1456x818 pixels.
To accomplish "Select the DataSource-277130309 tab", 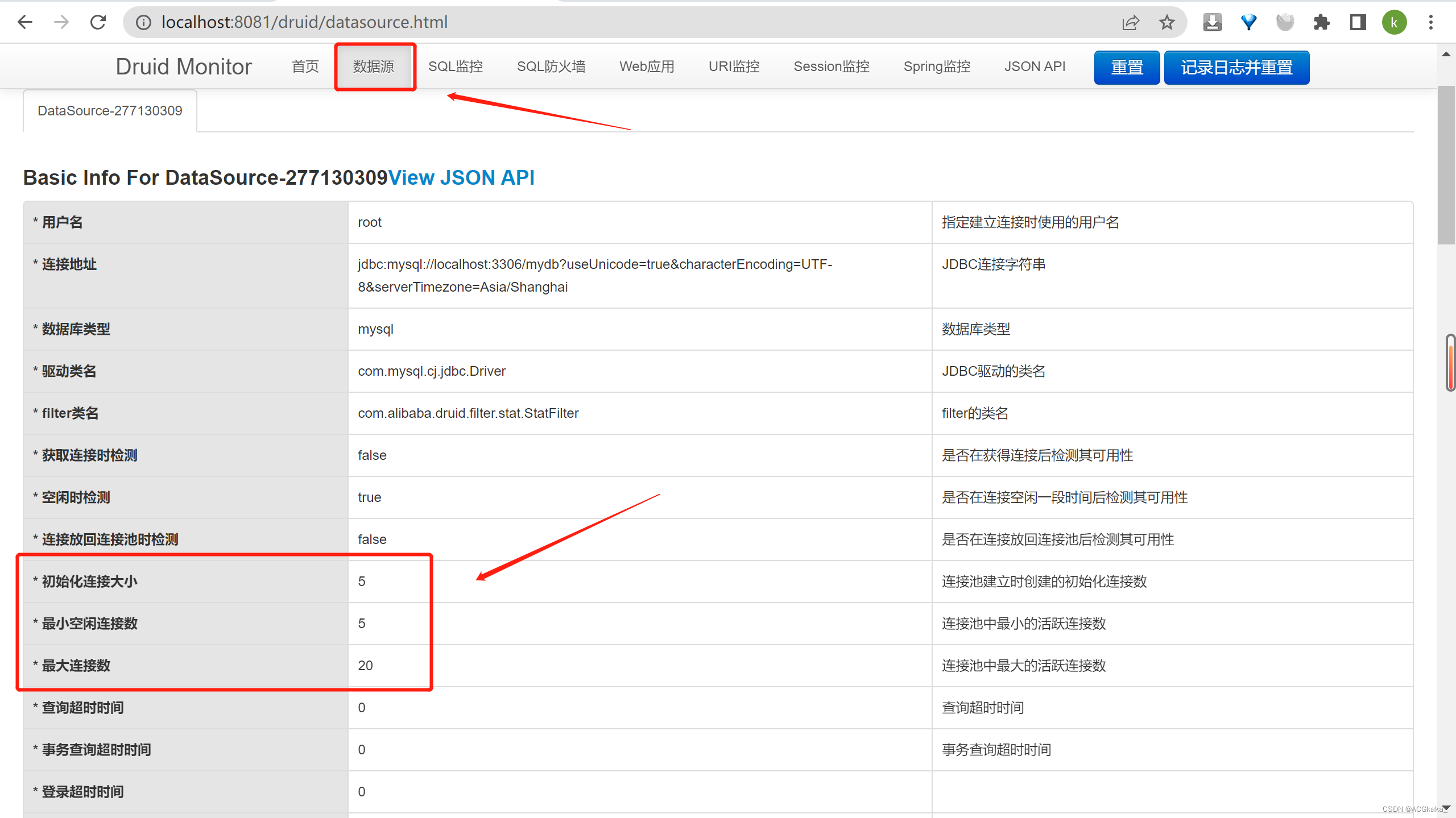I will 110,111.
